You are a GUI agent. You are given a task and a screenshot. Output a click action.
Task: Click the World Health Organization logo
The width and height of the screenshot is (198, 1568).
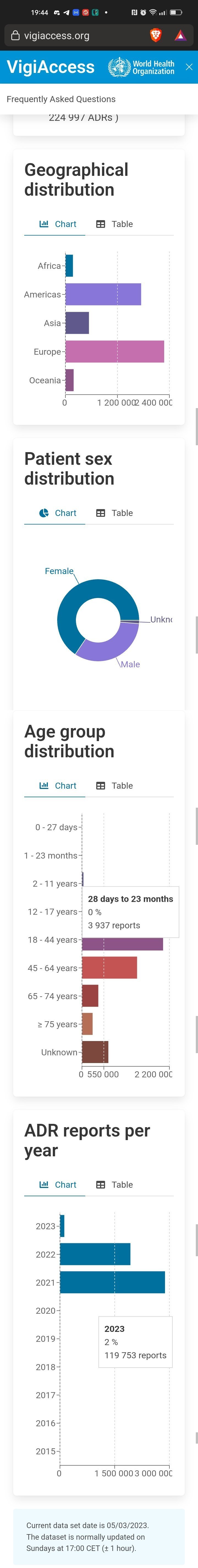141,67
